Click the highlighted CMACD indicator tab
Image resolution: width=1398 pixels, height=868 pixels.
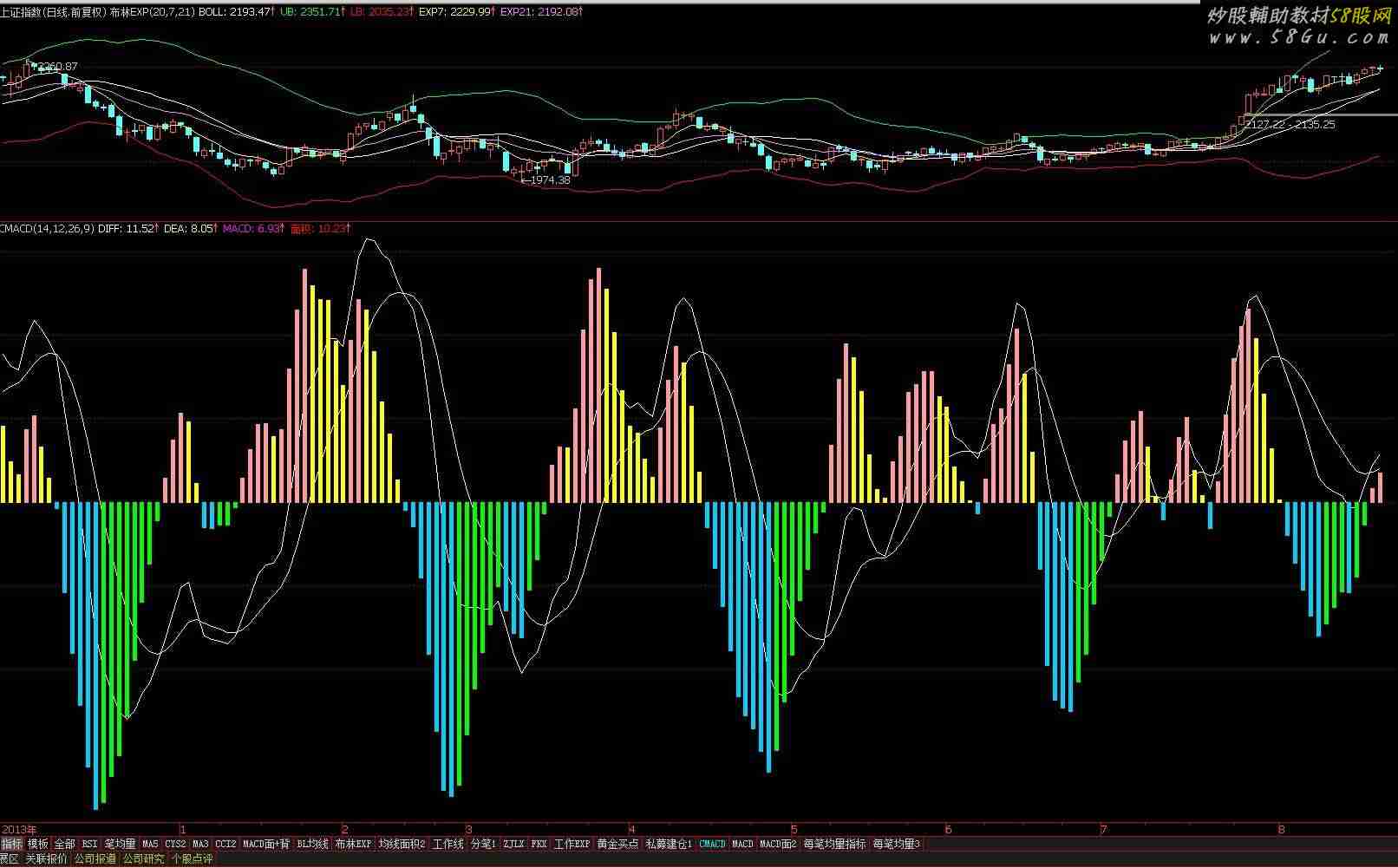coord(712,844)
